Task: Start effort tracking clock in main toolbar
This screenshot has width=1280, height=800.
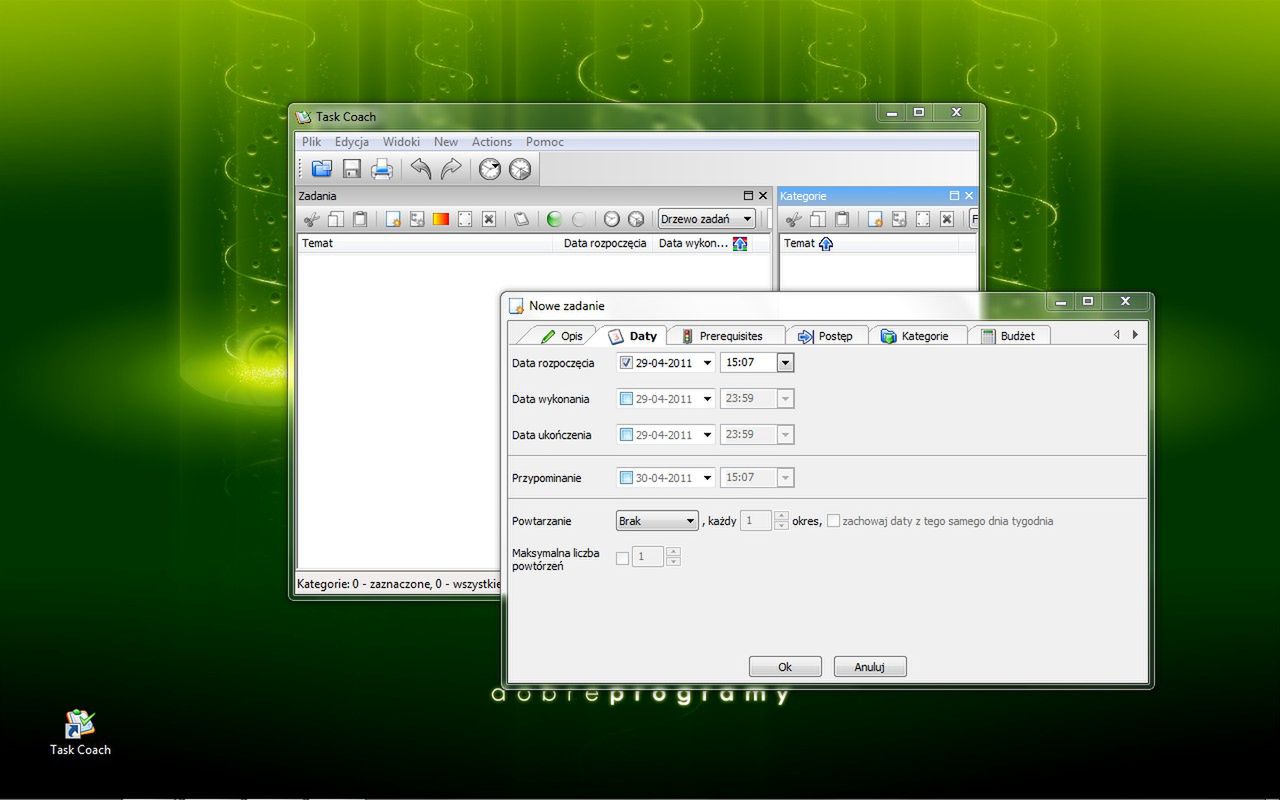Action: (x=489, y=169)
